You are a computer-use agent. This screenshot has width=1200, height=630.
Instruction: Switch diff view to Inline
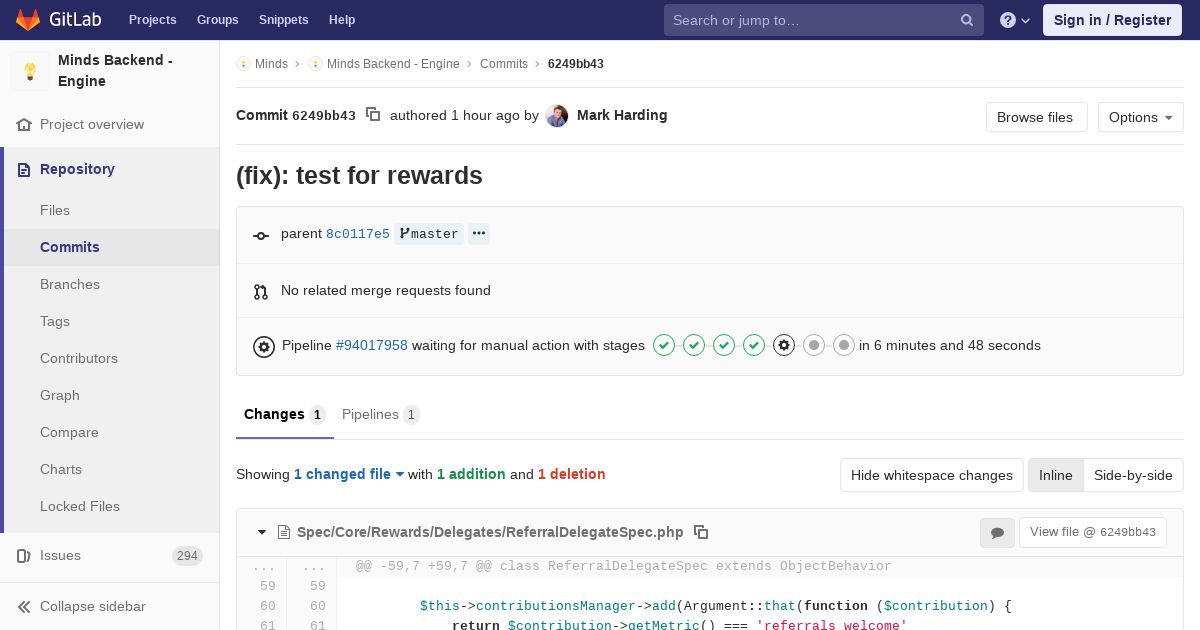[x=1055, y=475]
